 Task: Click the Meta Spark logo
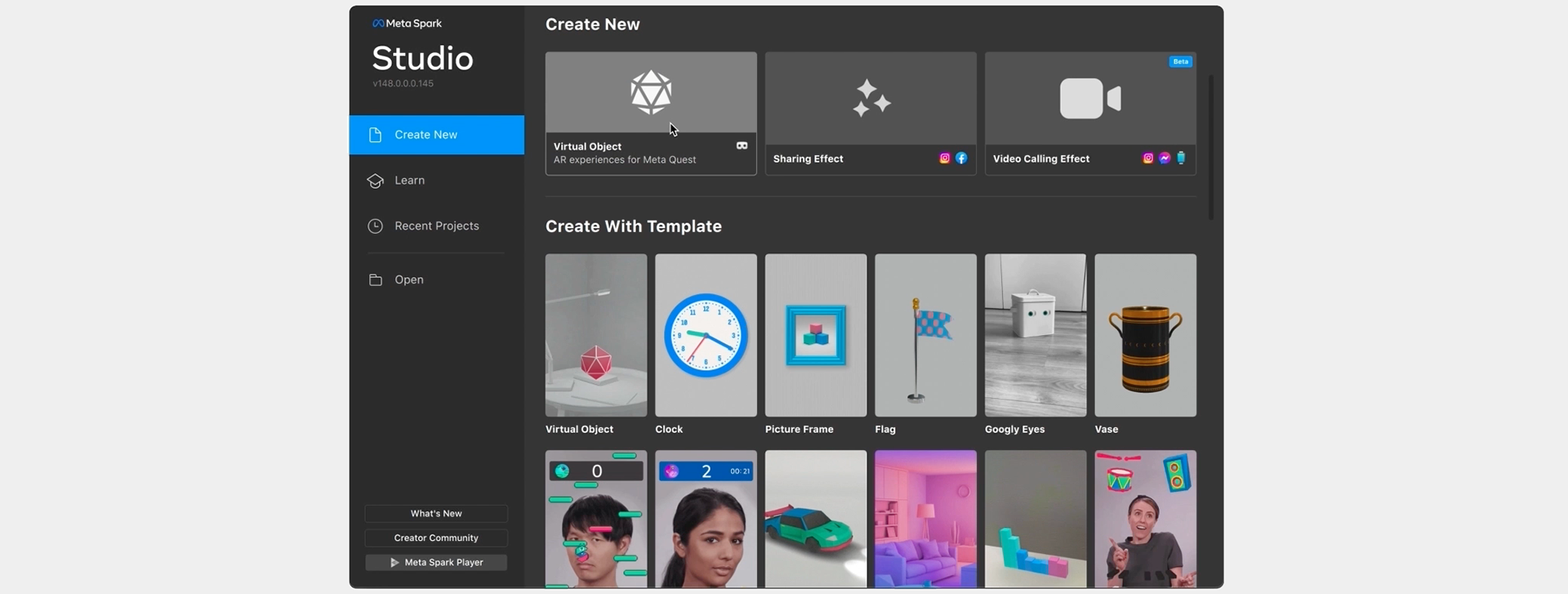point(407,24)
